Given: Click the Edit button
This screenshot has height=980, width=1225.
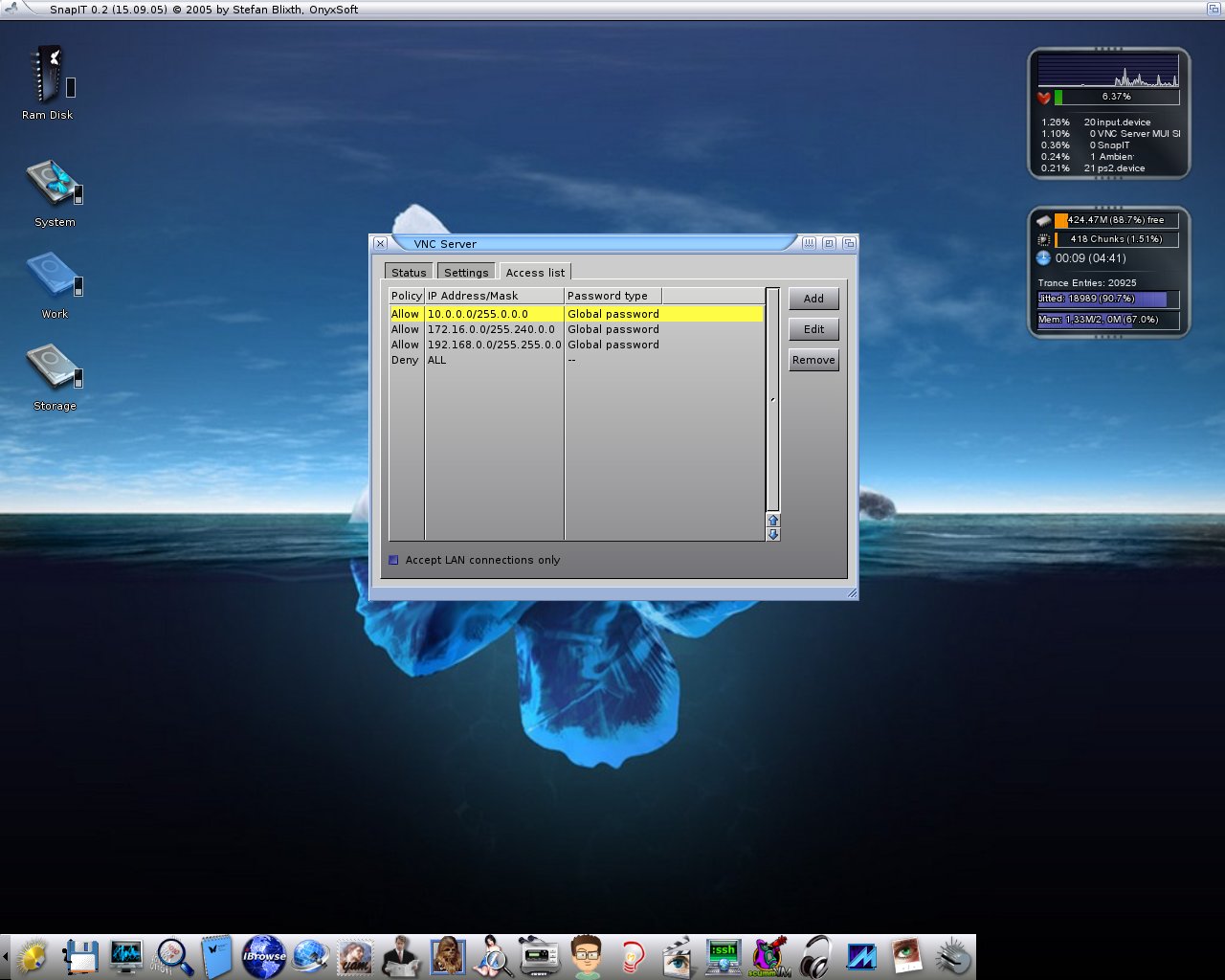Looking at the screenshot, I should pos(813,329).
